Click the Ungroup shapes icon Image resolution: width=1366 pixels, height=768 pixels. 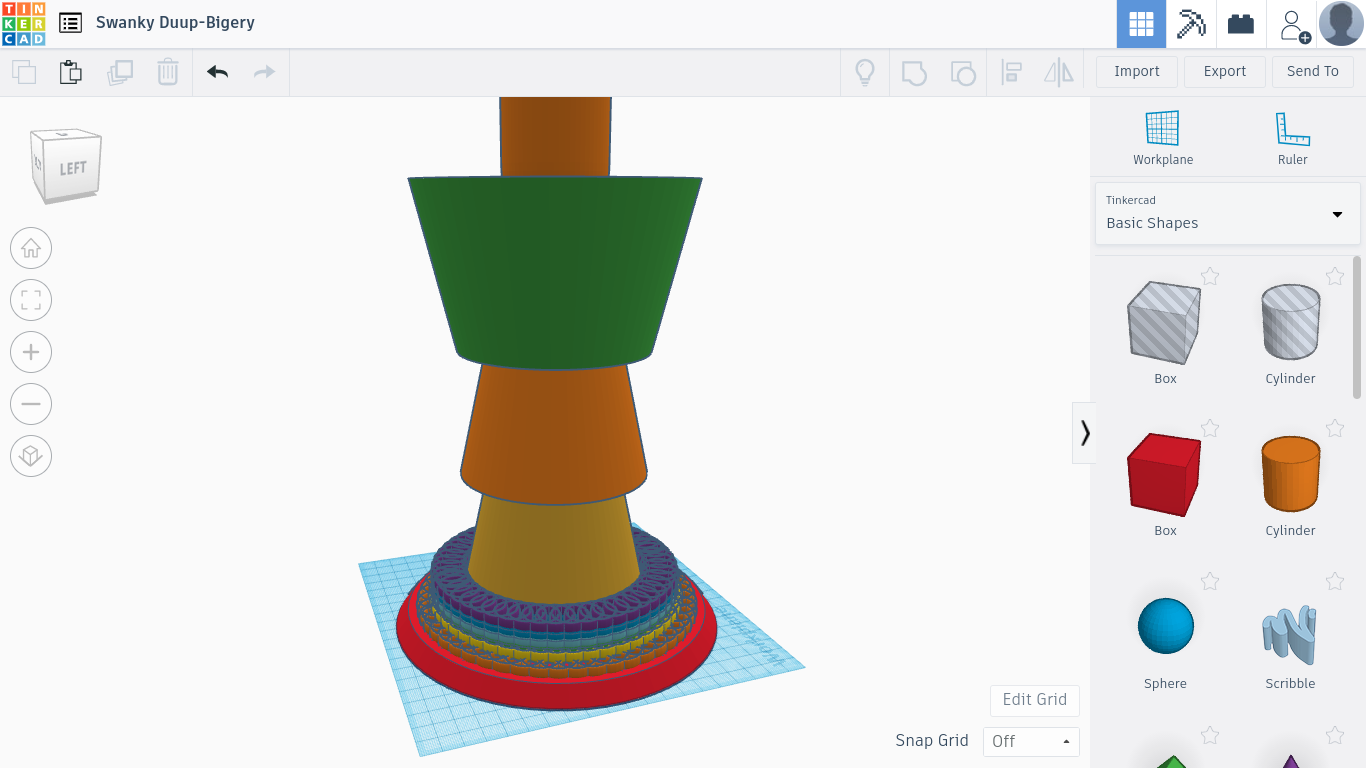[x=962, y=72]
